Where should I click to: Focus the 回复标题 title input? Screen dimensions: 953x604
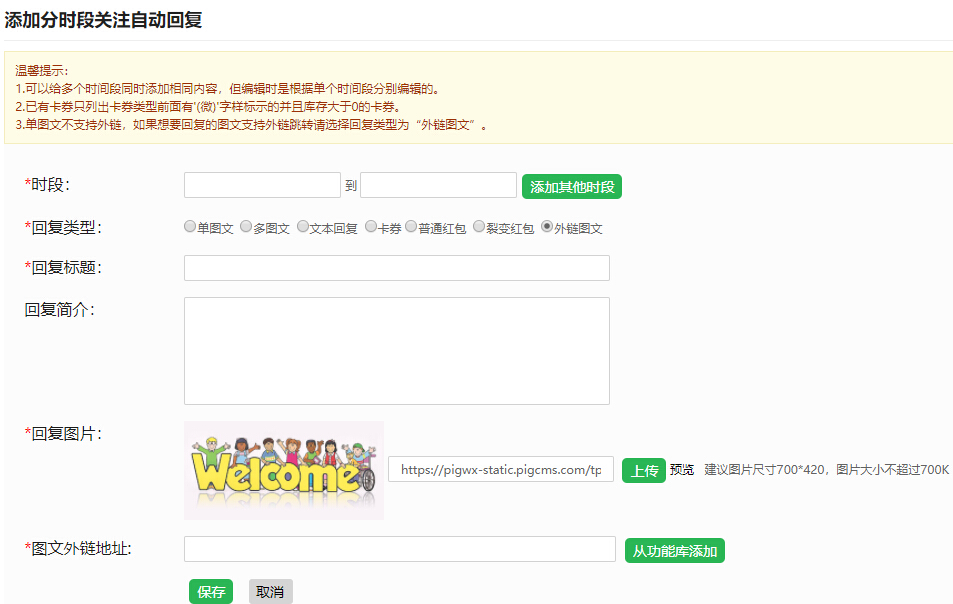click(x=396, y=267)
